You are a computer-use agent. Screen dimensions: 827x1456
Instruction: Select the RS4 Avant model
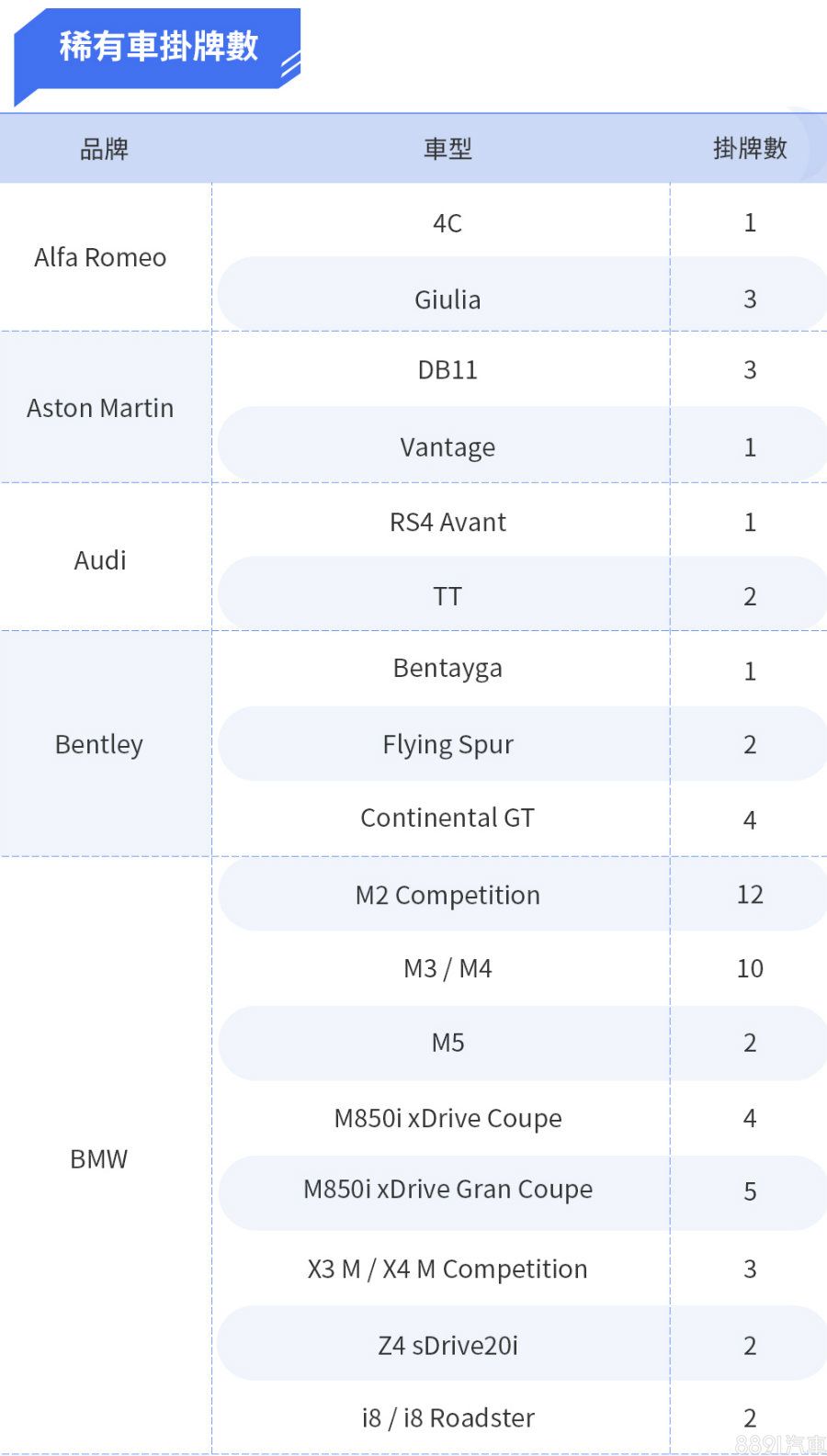click(x=447, y=523)
